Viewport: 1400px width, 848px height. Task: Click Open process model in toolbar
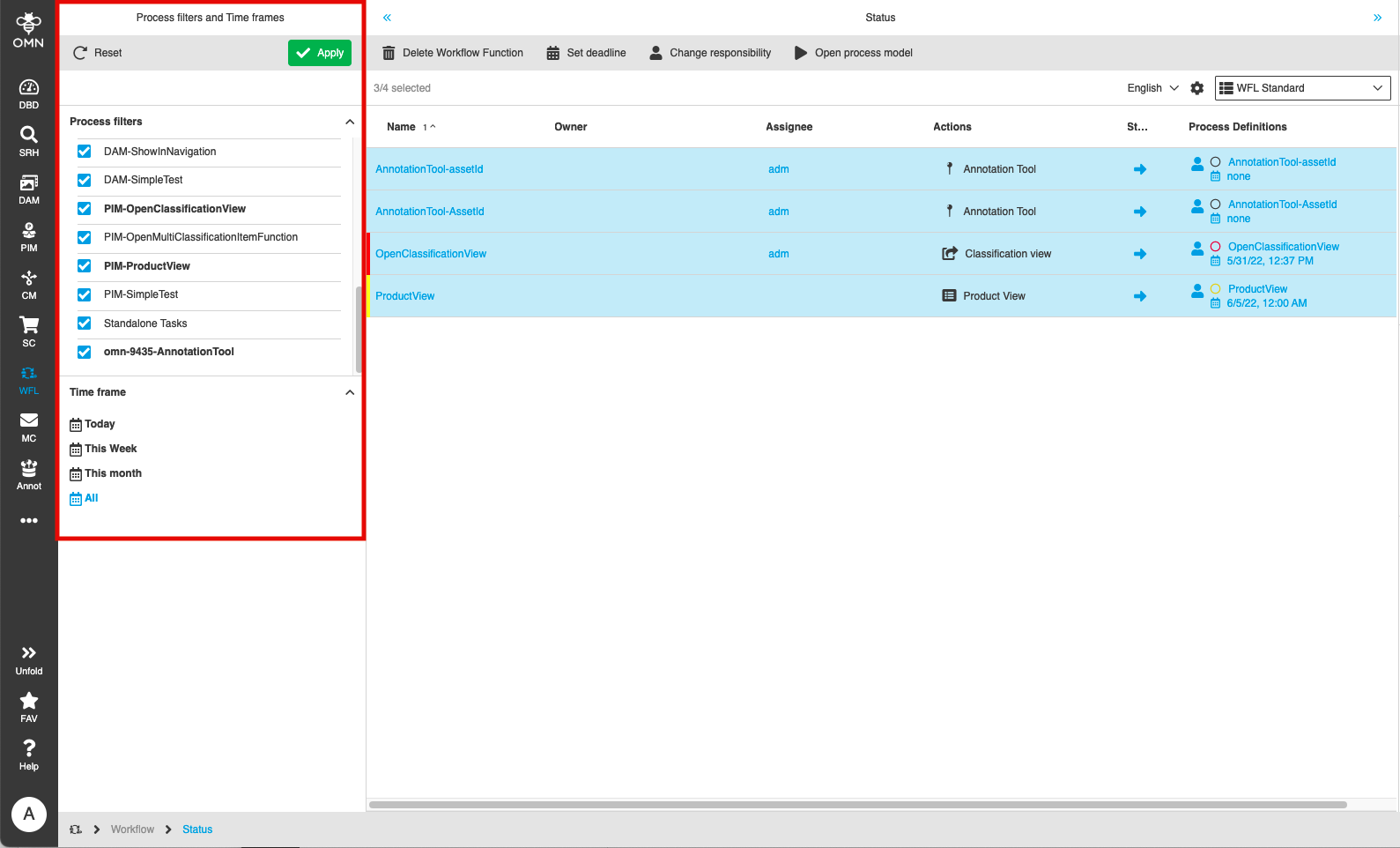(853, 53)
